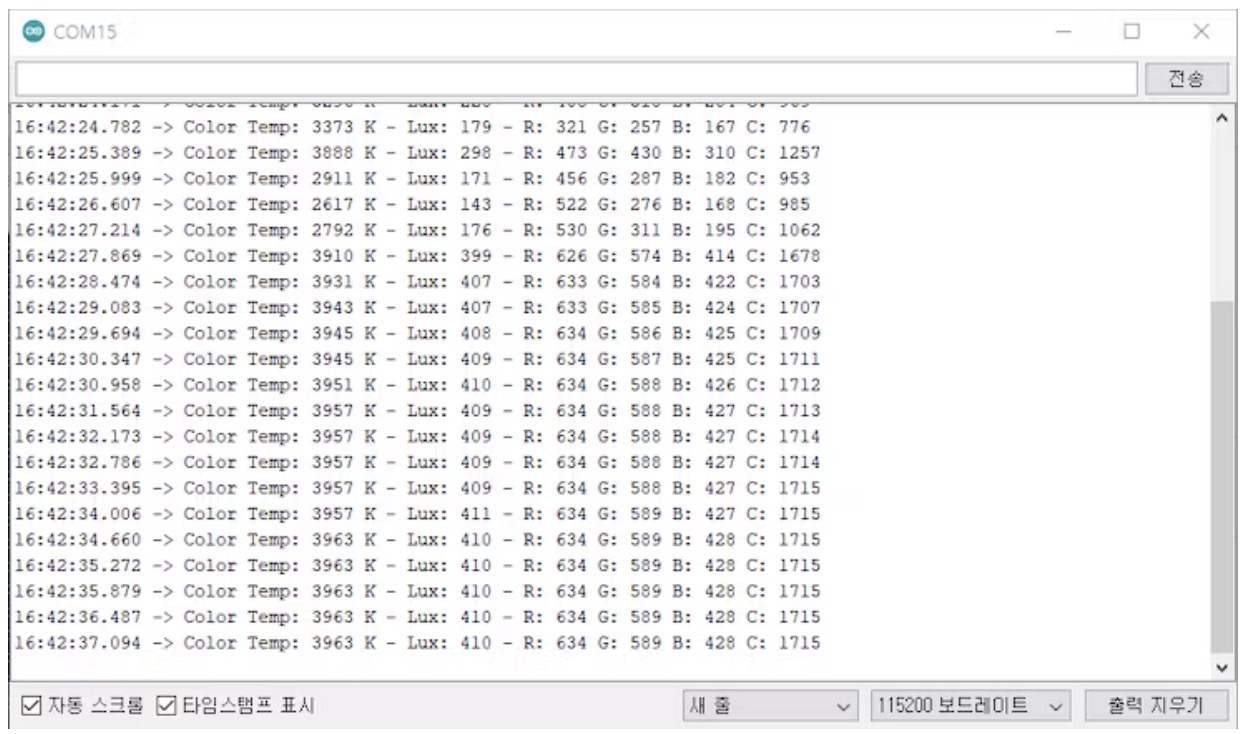
Task: Click the COM15 title bar text
Action: 92,32
